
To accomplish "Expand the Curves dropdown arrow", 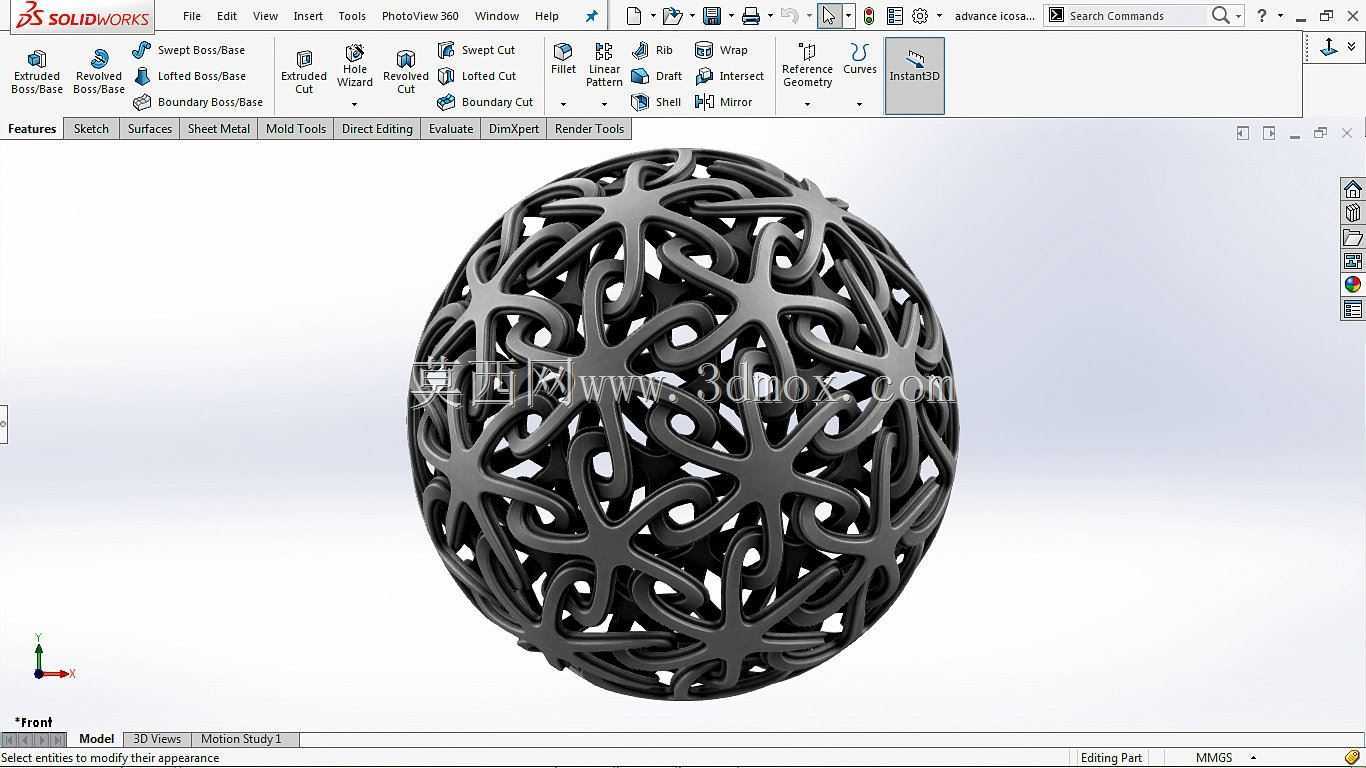I will coord(859,104).
